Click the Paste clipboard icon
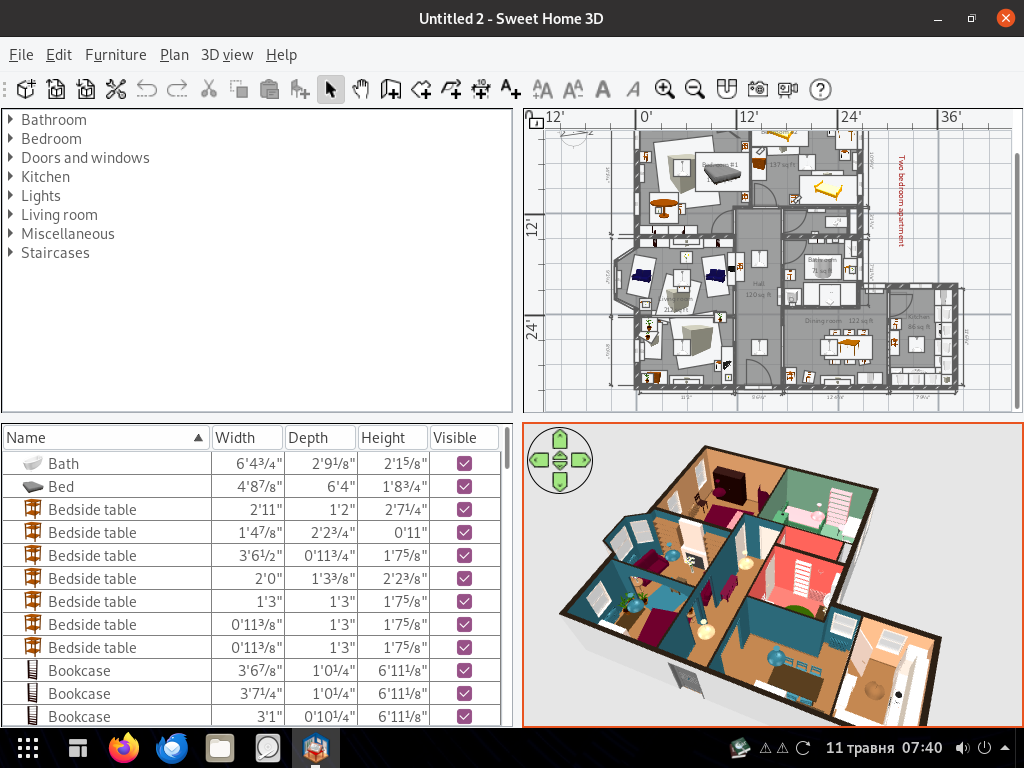The width and height of the screenshot is (1024, 768). 269,89
